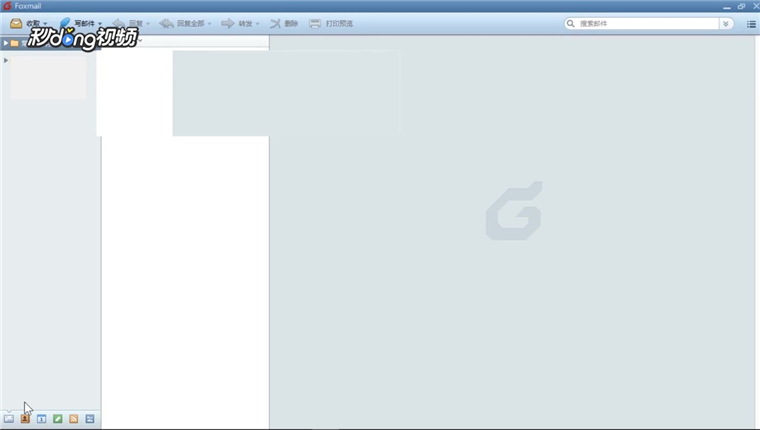
Task: Collapse sidebar with small chevron above mail icon
Action: 9,411
